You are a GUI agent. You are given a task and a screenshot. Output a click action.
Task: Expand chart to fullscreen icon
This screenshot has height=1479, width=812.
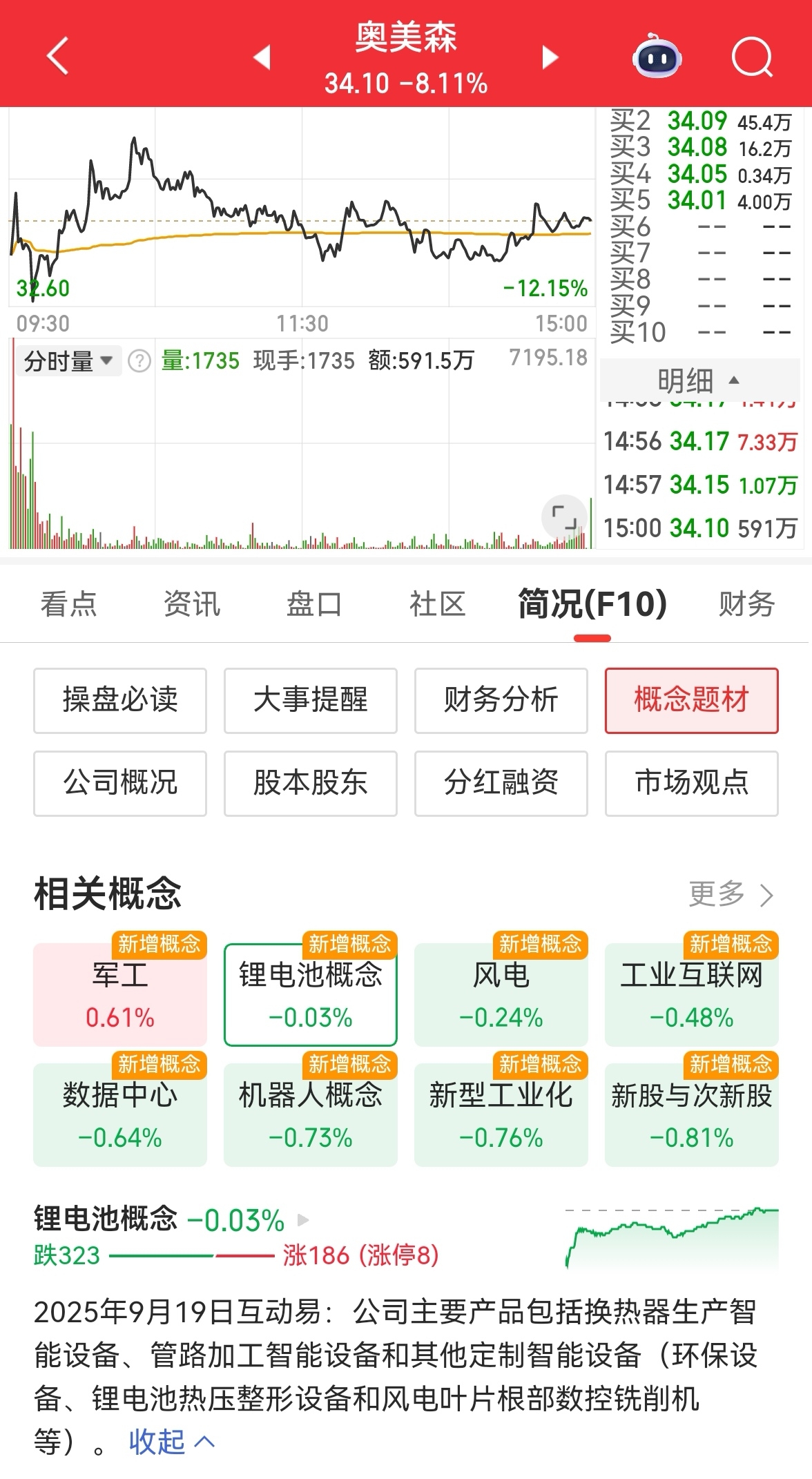coord(564,516)
